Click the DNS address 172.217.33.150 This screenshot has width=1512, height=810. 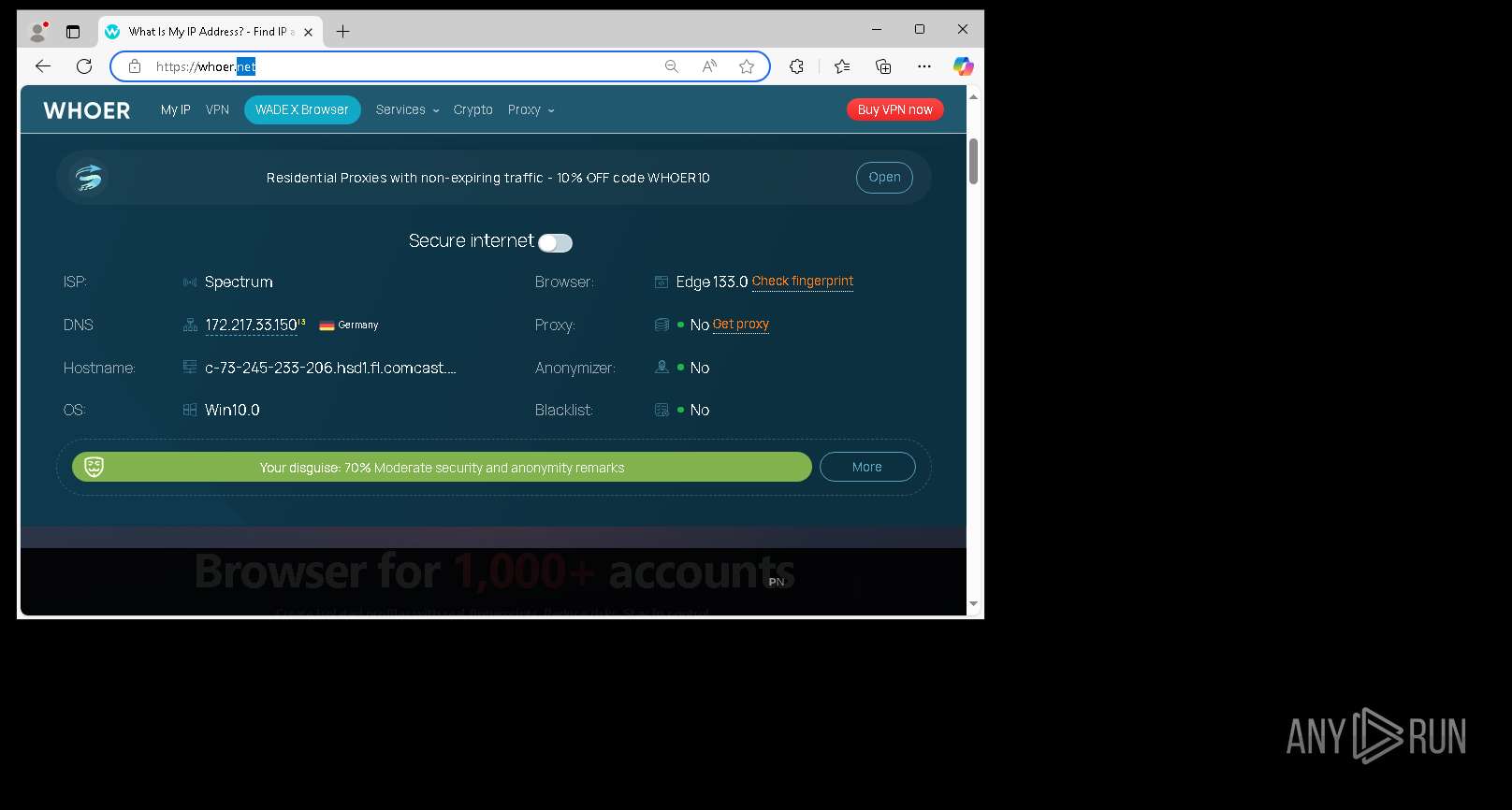point(251,325)
